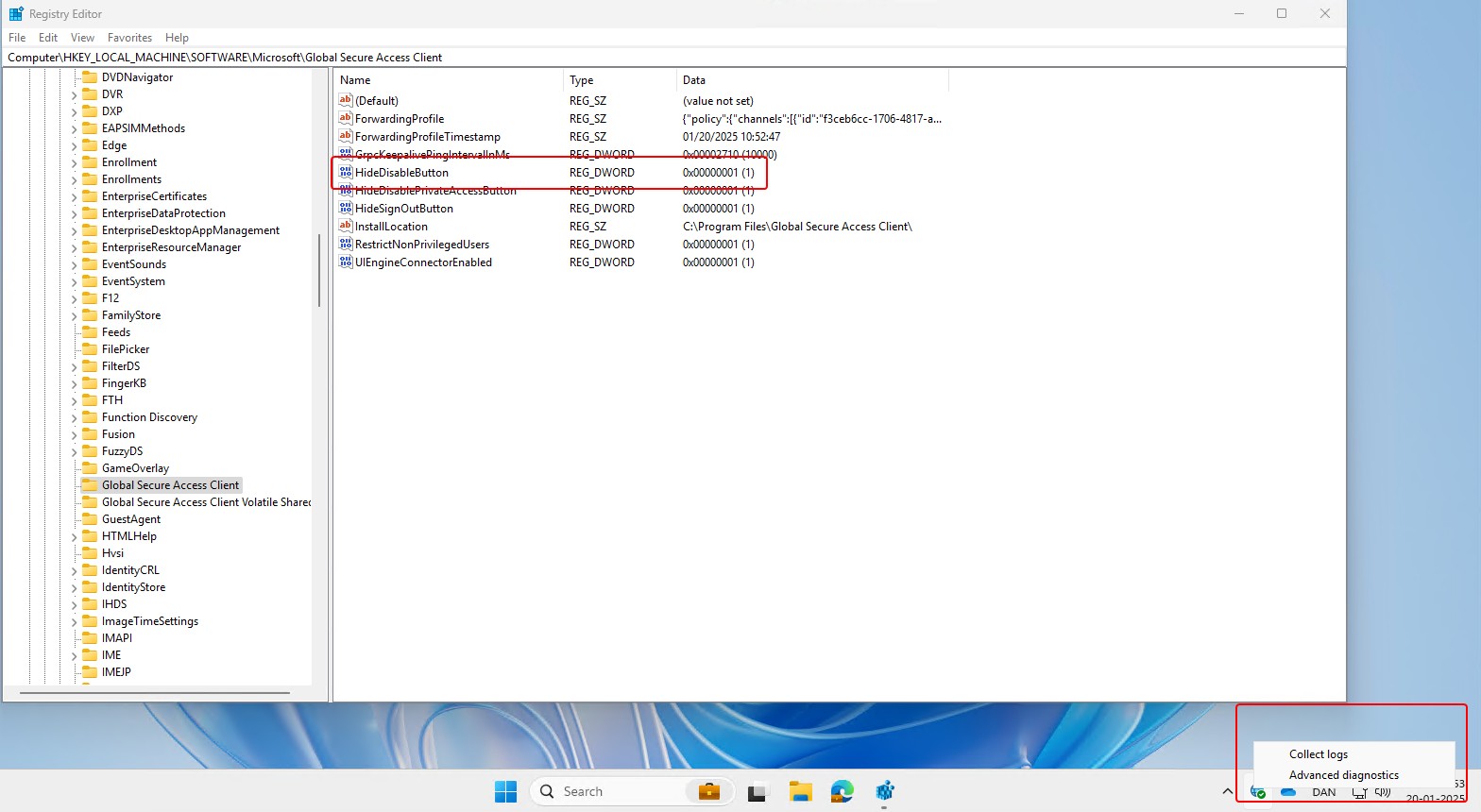Expand the IdentityCRL key
Screen dimensions: 1481x812
click(75, 570)
